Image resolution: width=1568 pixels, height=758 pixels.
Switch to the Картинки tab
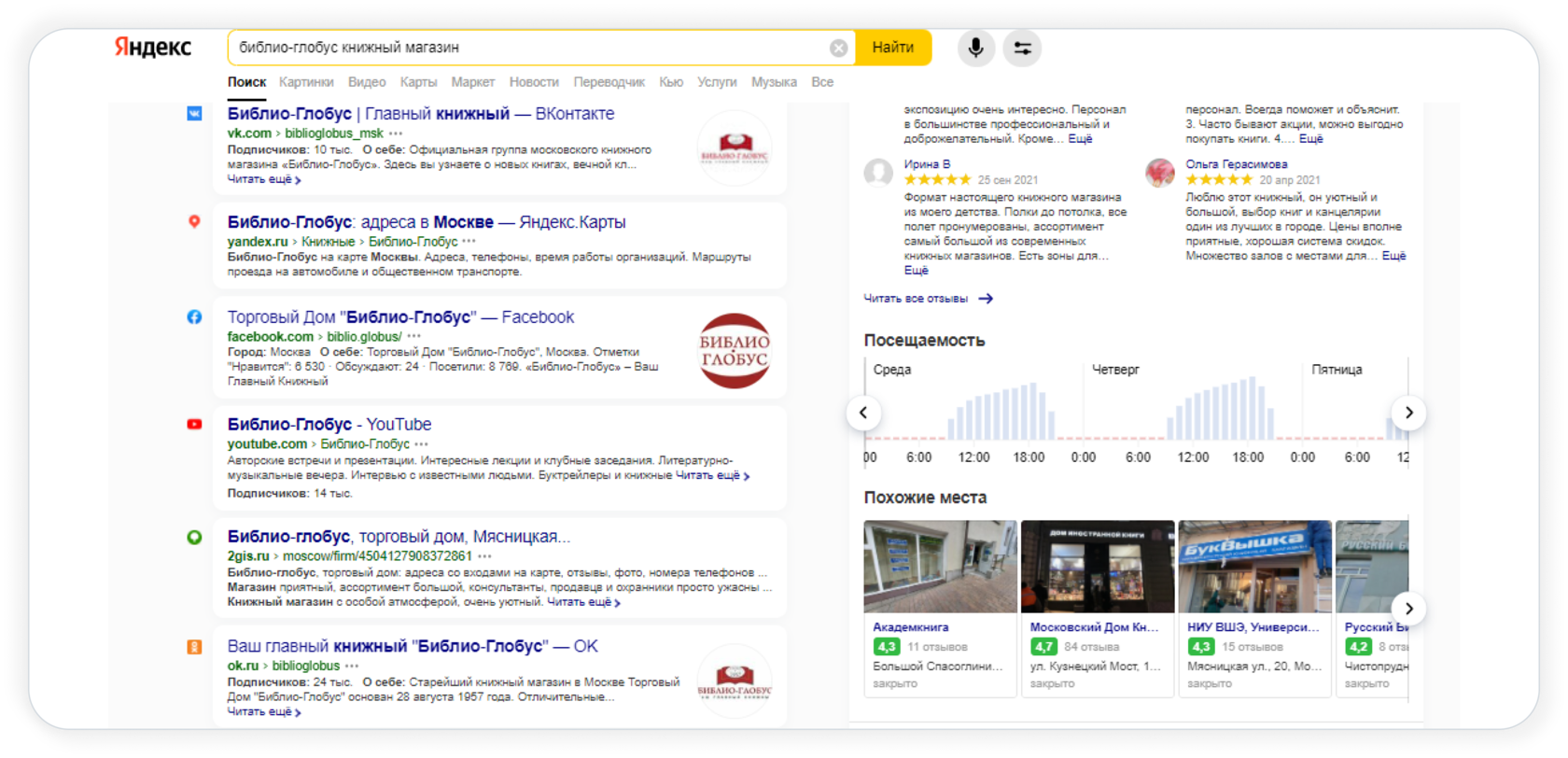point(306,82)
